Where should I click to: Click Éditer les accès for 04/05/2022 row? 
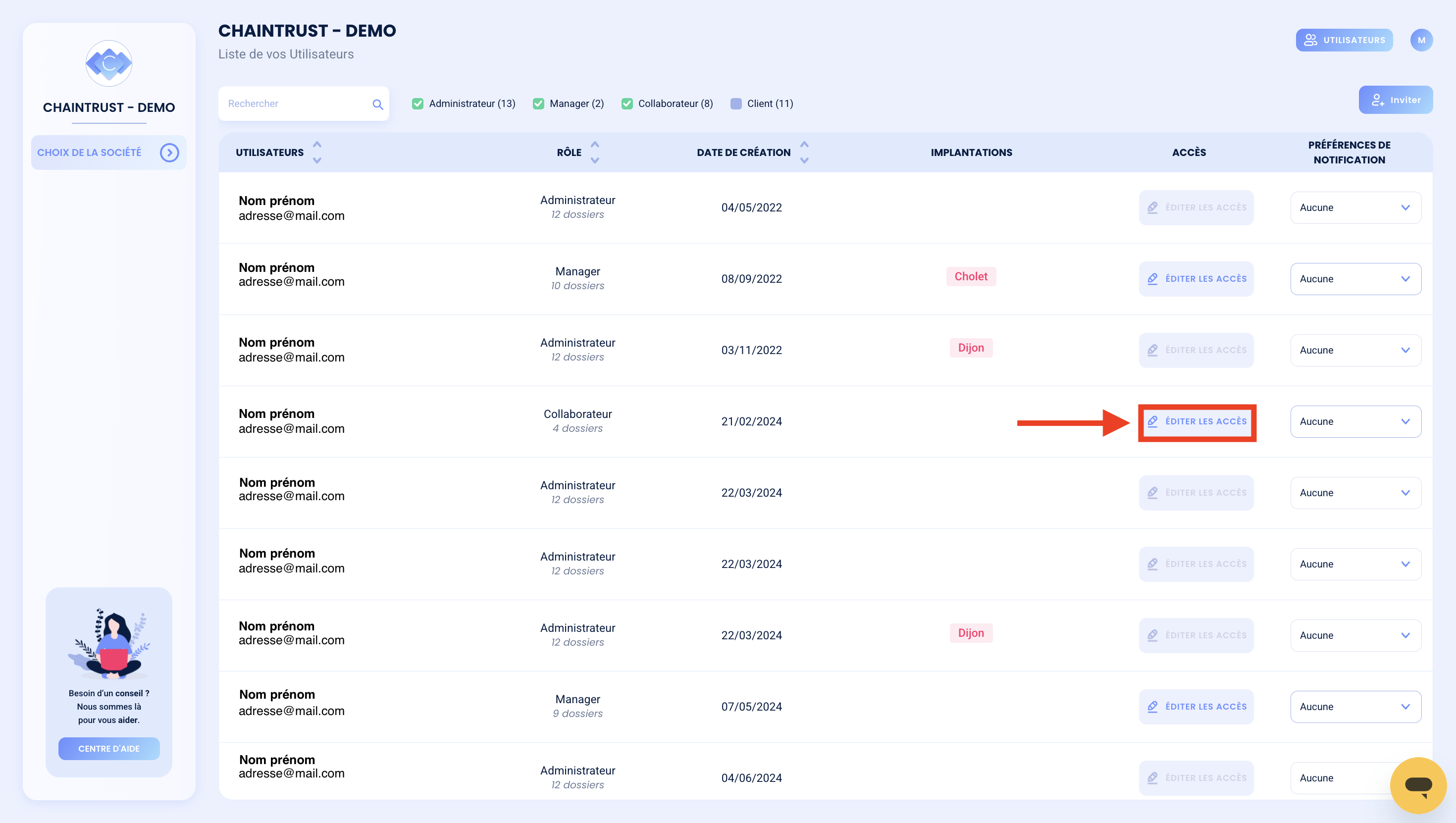(1196, 207)
